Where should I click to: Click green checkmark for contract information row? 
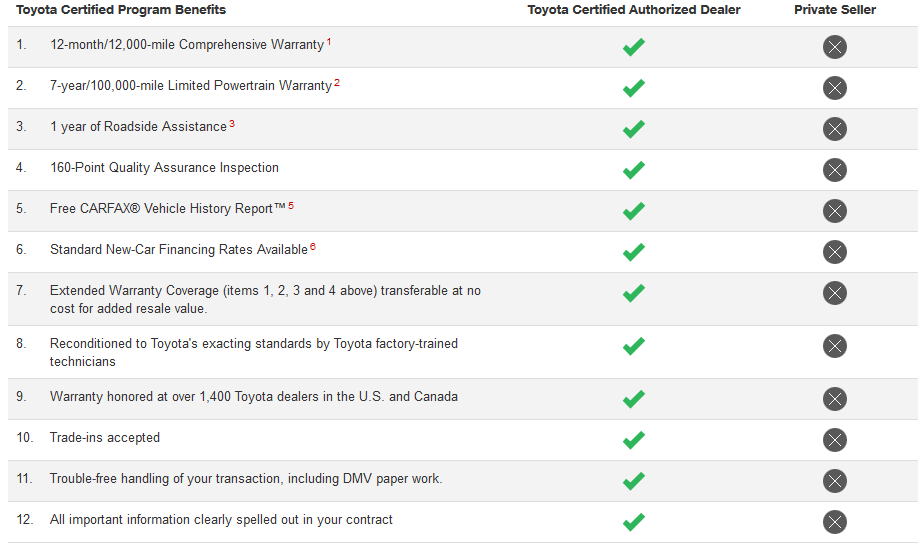tap(634, 522)
